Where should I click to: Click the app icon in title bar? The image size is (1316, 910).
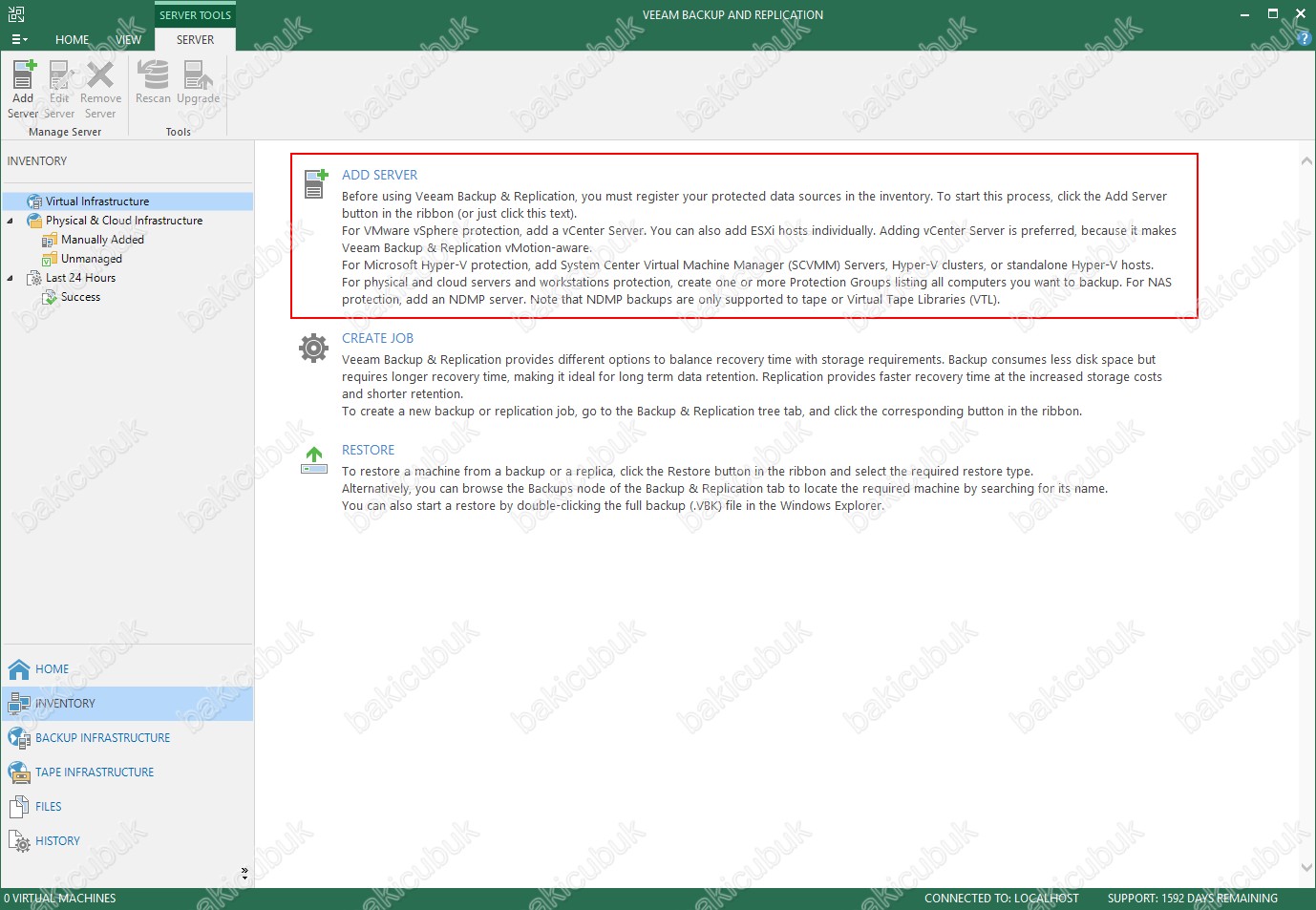click(15, 14)
